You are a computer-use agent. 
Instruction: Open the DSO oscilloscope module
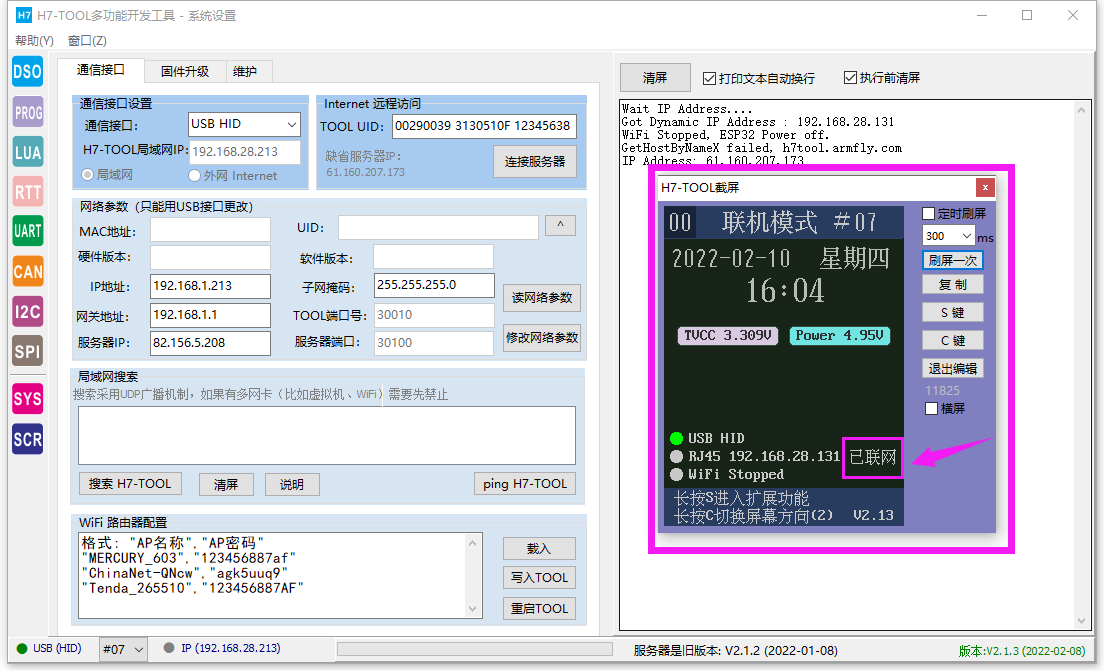tap(27, 72)
